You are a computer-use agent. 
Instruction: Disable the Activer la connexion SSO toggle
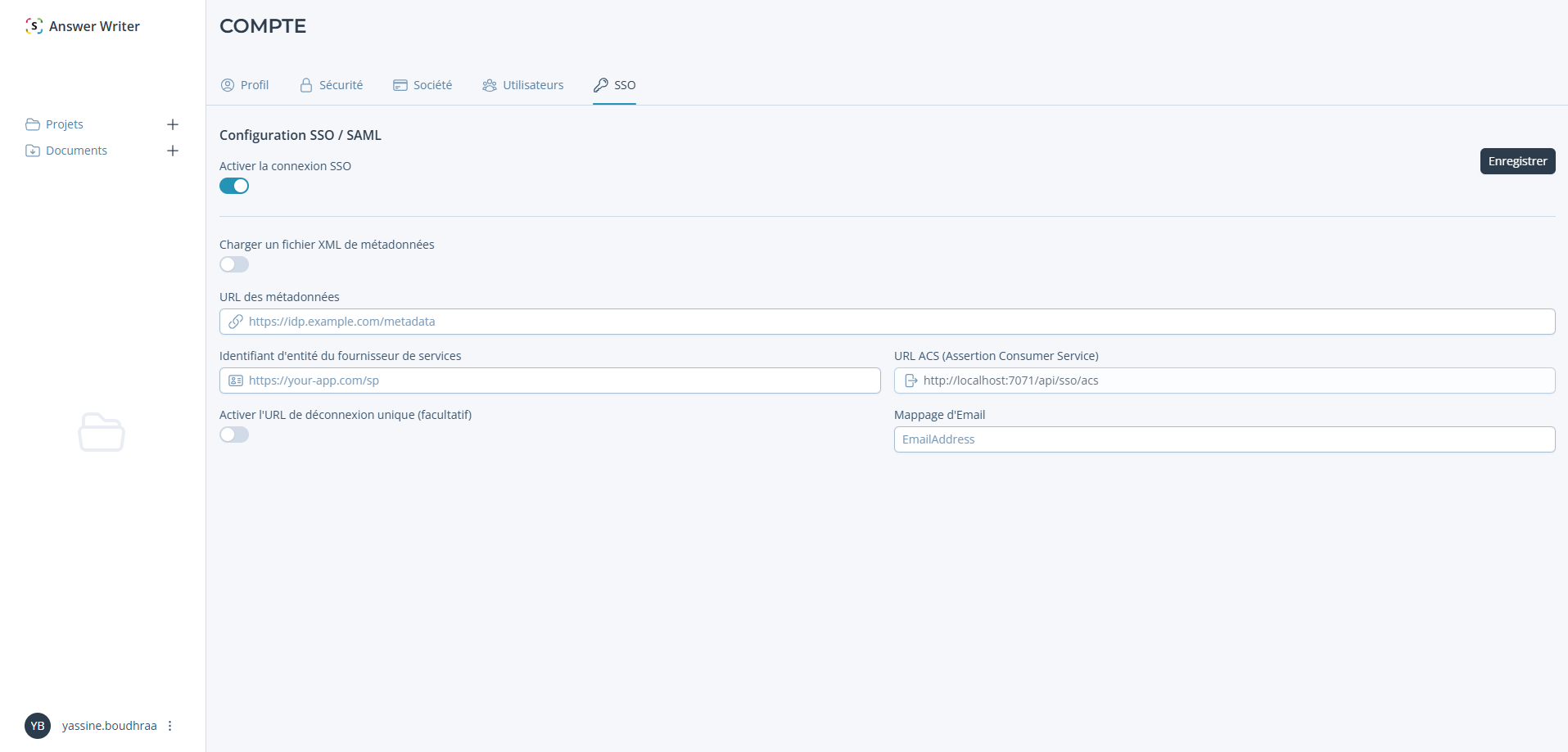pyautogui.click(x=234, y=186)
